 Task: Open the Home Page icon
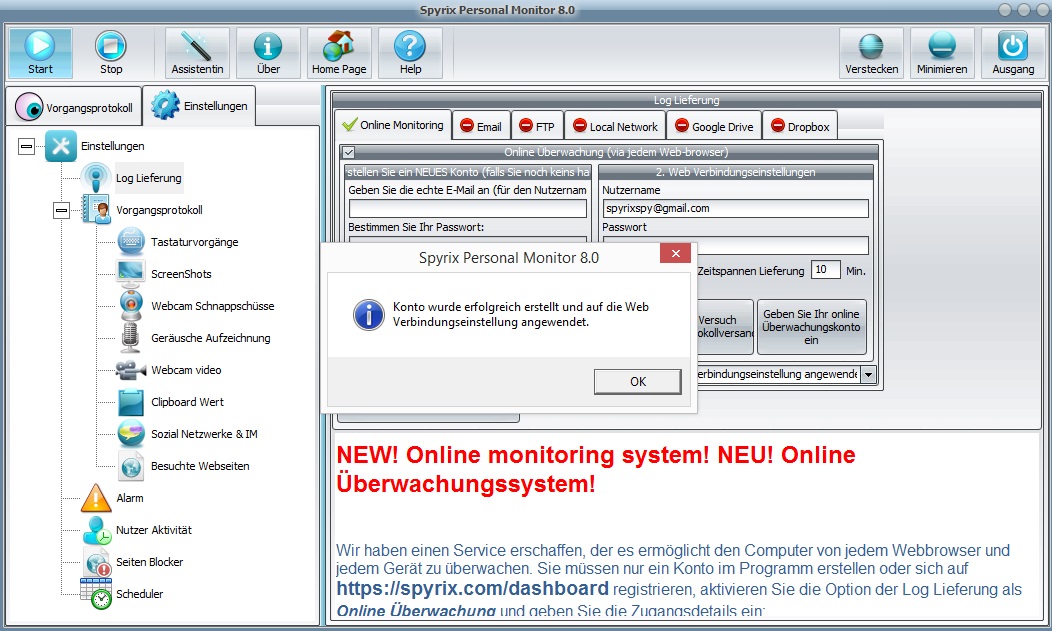[339, 46]
